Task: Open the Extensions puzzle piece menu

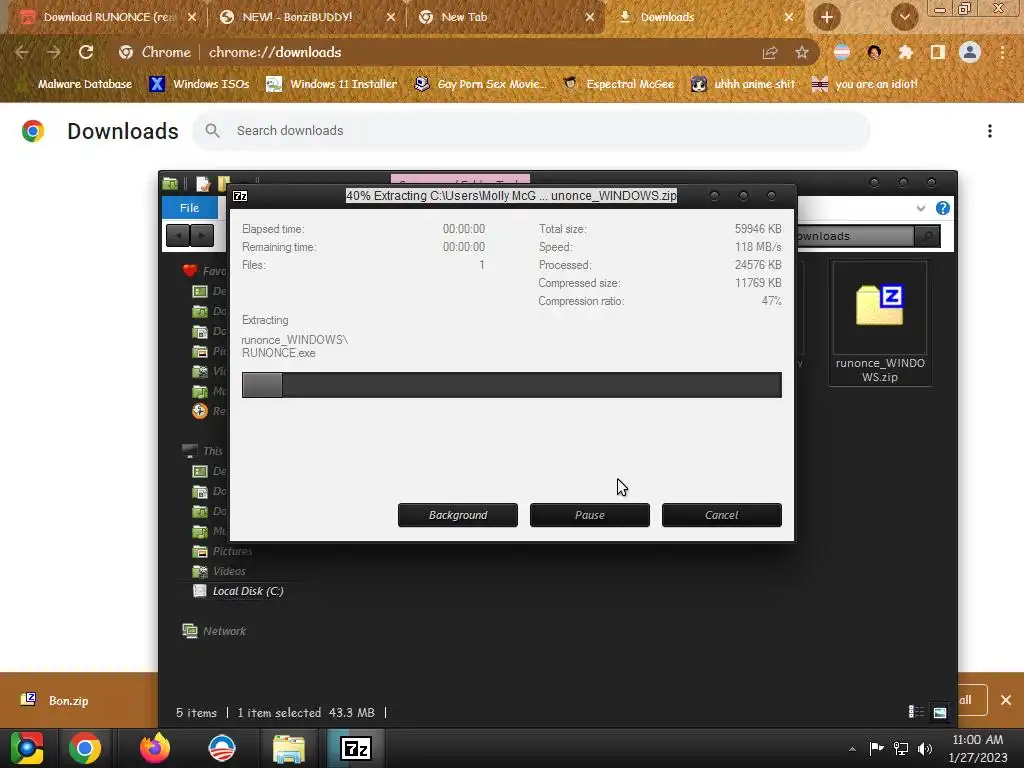Action: (906, 52)
